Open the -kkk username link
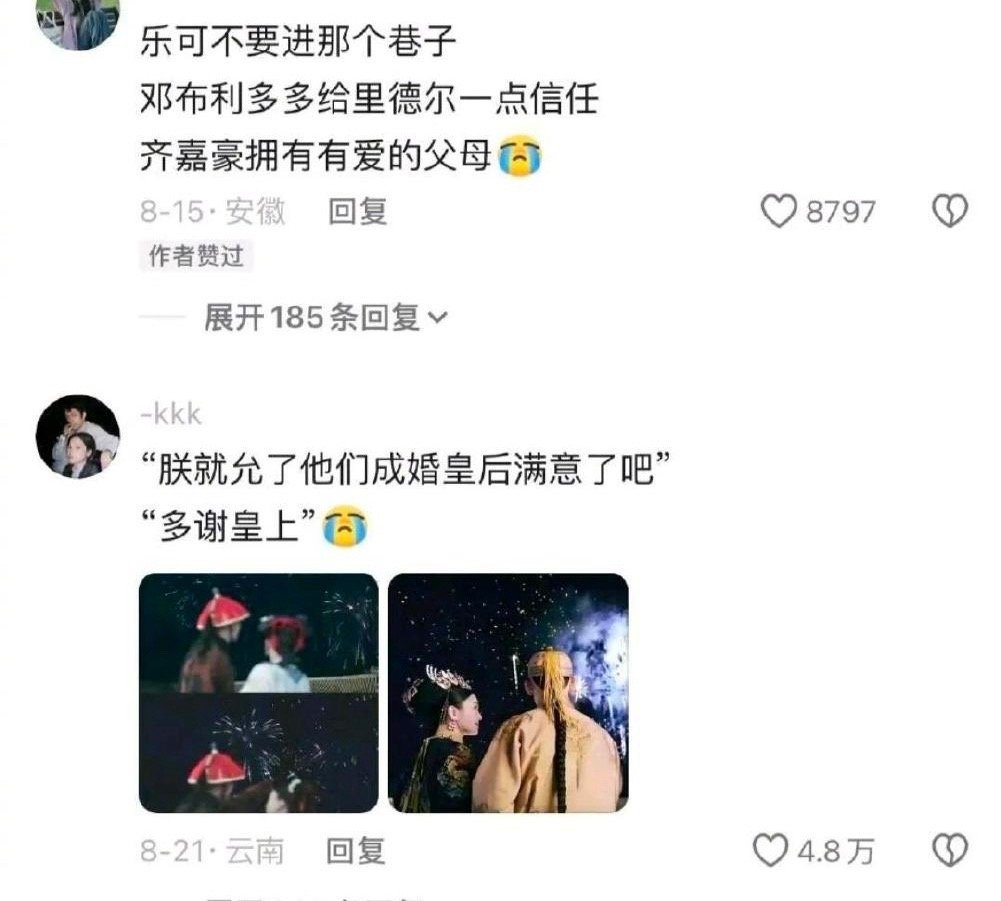 pyautogui.click(x=171, y=414)
